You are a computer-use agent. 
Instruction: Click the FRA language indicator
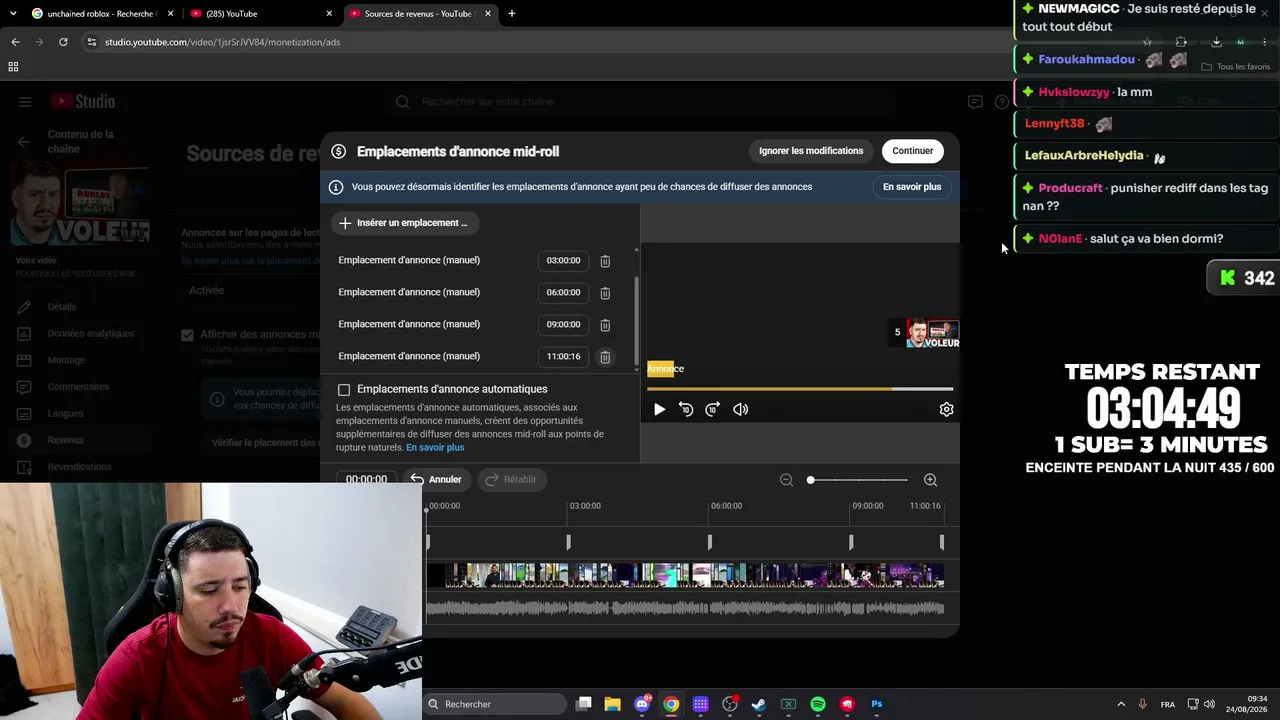click(x=1168, y=704)
